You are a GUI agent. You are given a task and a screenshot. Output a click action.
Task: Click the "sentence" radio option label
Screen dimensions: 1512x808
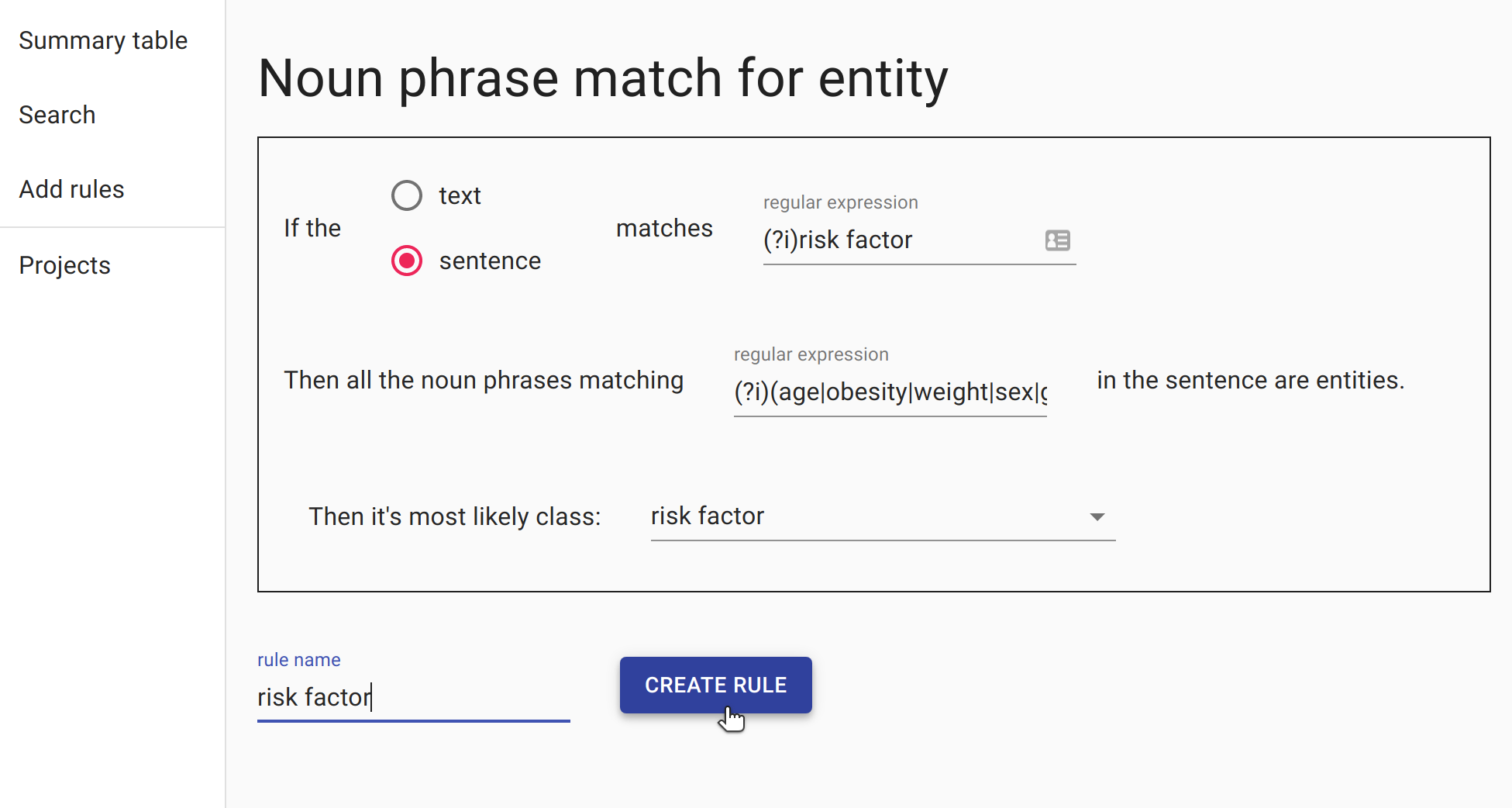490,261
